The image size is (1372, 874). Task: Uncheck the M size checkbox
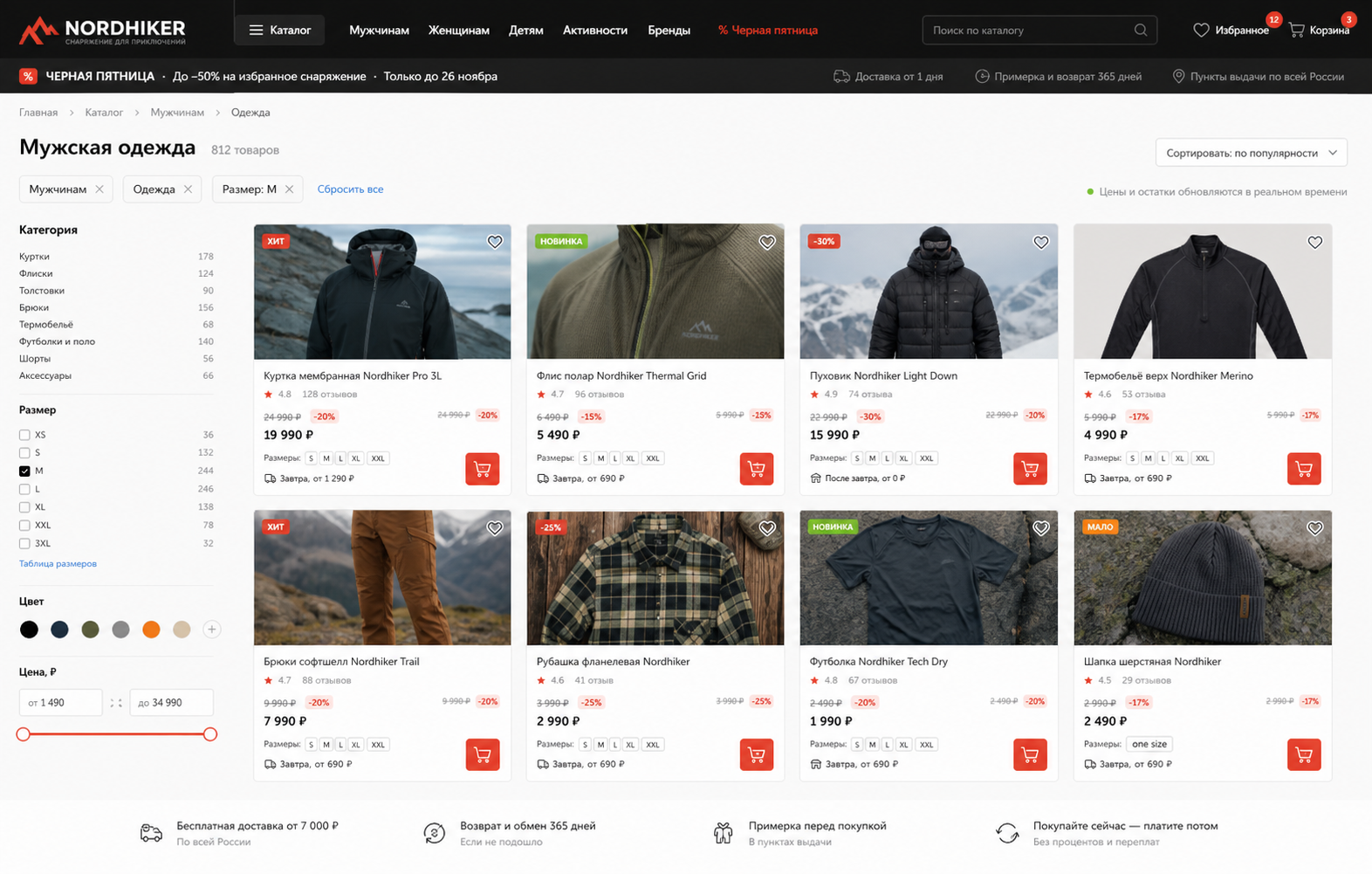click(24, 471)
